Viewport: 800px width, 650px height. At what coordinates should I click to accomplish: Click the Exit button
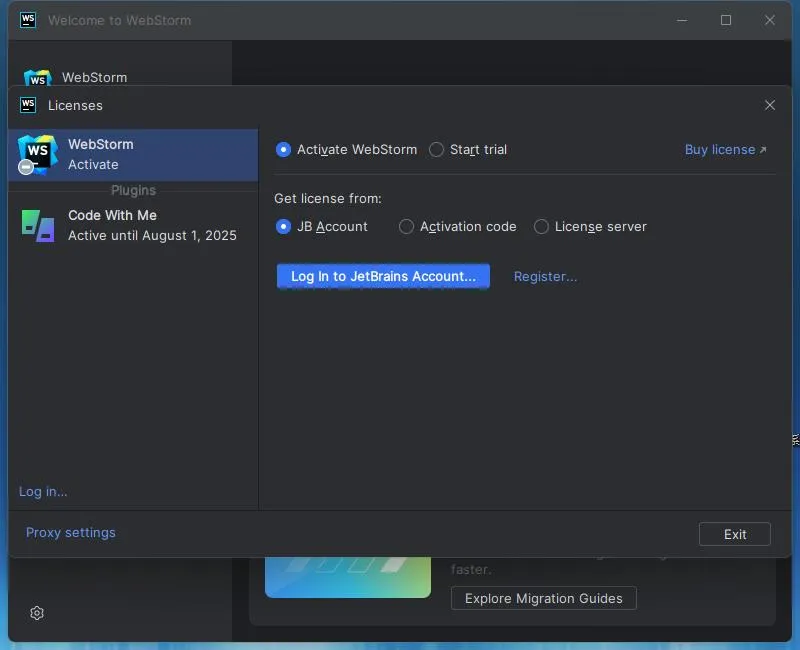click(734, 534)
